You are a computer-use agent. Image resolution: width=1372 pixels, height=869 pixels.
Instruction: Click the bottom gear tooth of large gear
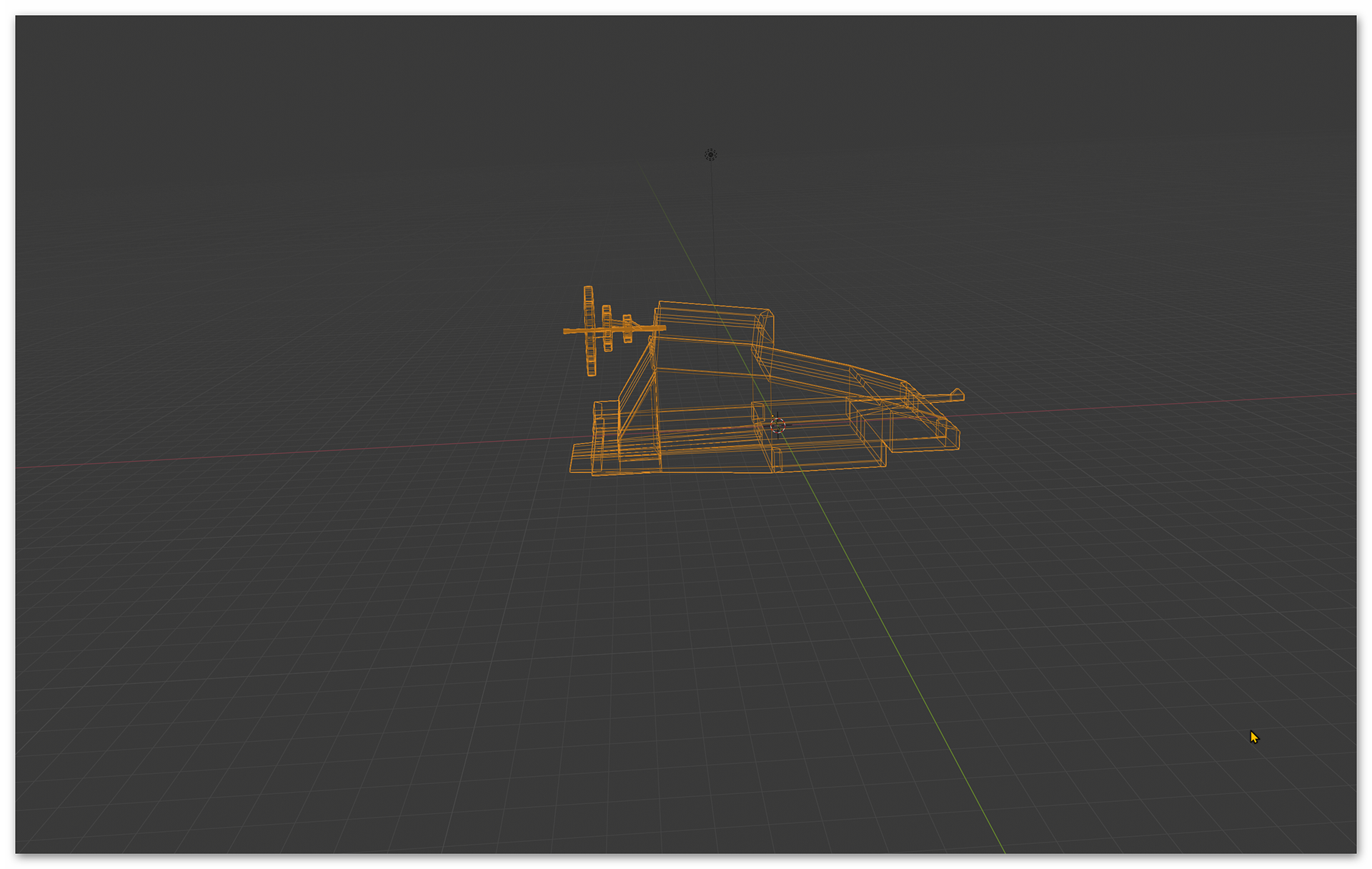(x=592, y=372)
